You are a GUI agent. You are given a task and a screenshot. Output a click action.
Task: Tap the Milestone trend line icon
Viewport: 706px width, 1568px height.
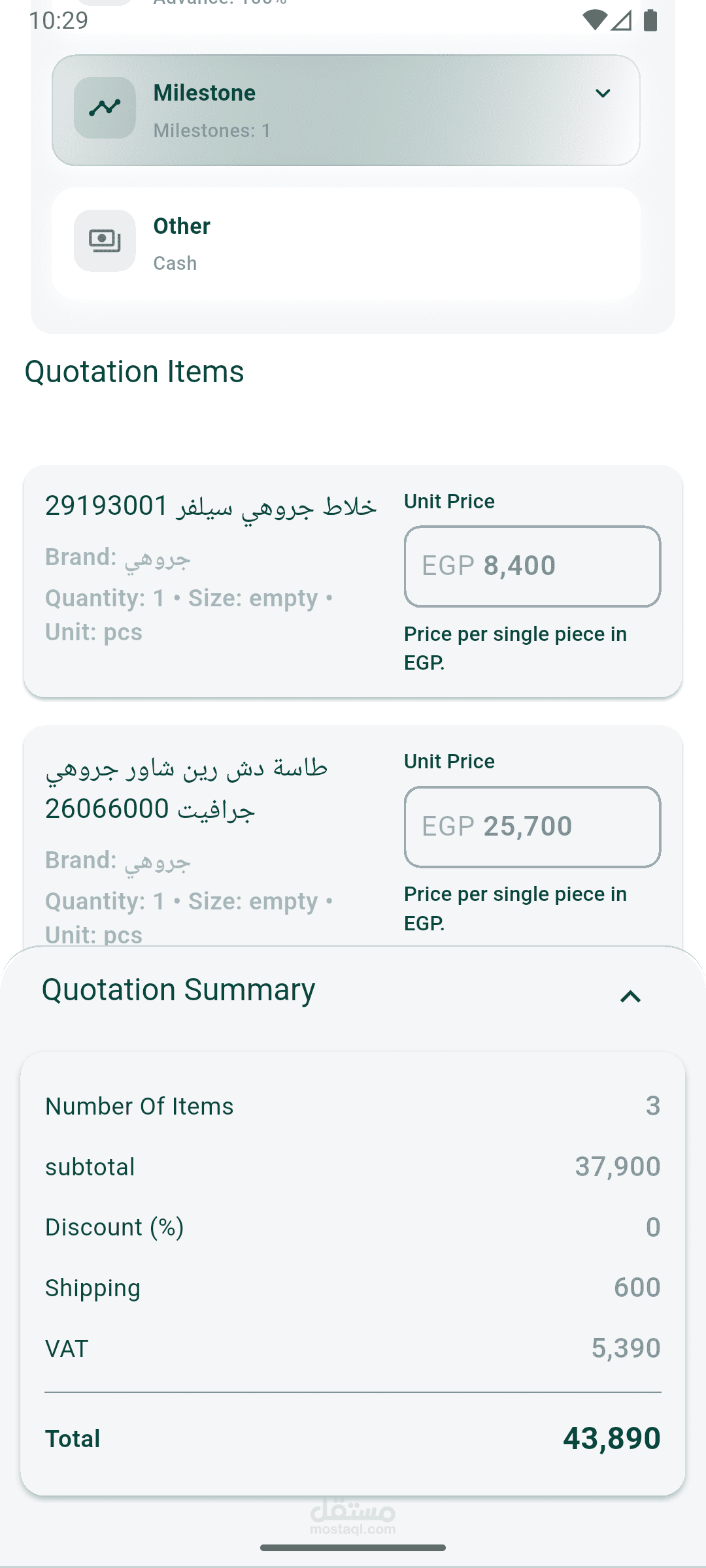pos(105,108)
